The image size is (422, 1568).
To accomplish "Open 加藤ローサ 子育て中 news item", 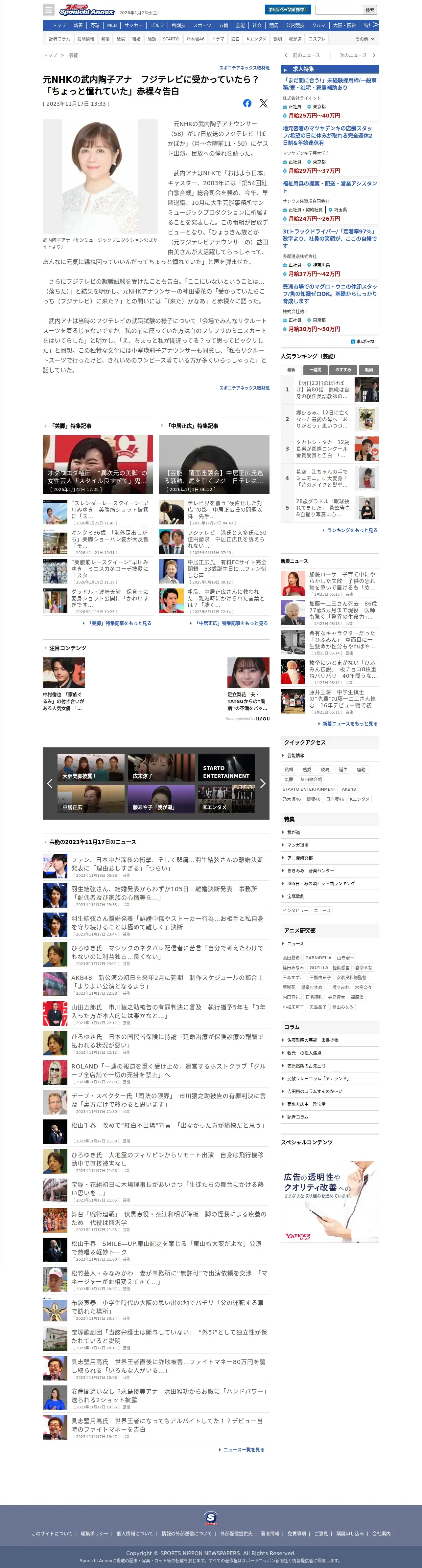I will 342,581.
